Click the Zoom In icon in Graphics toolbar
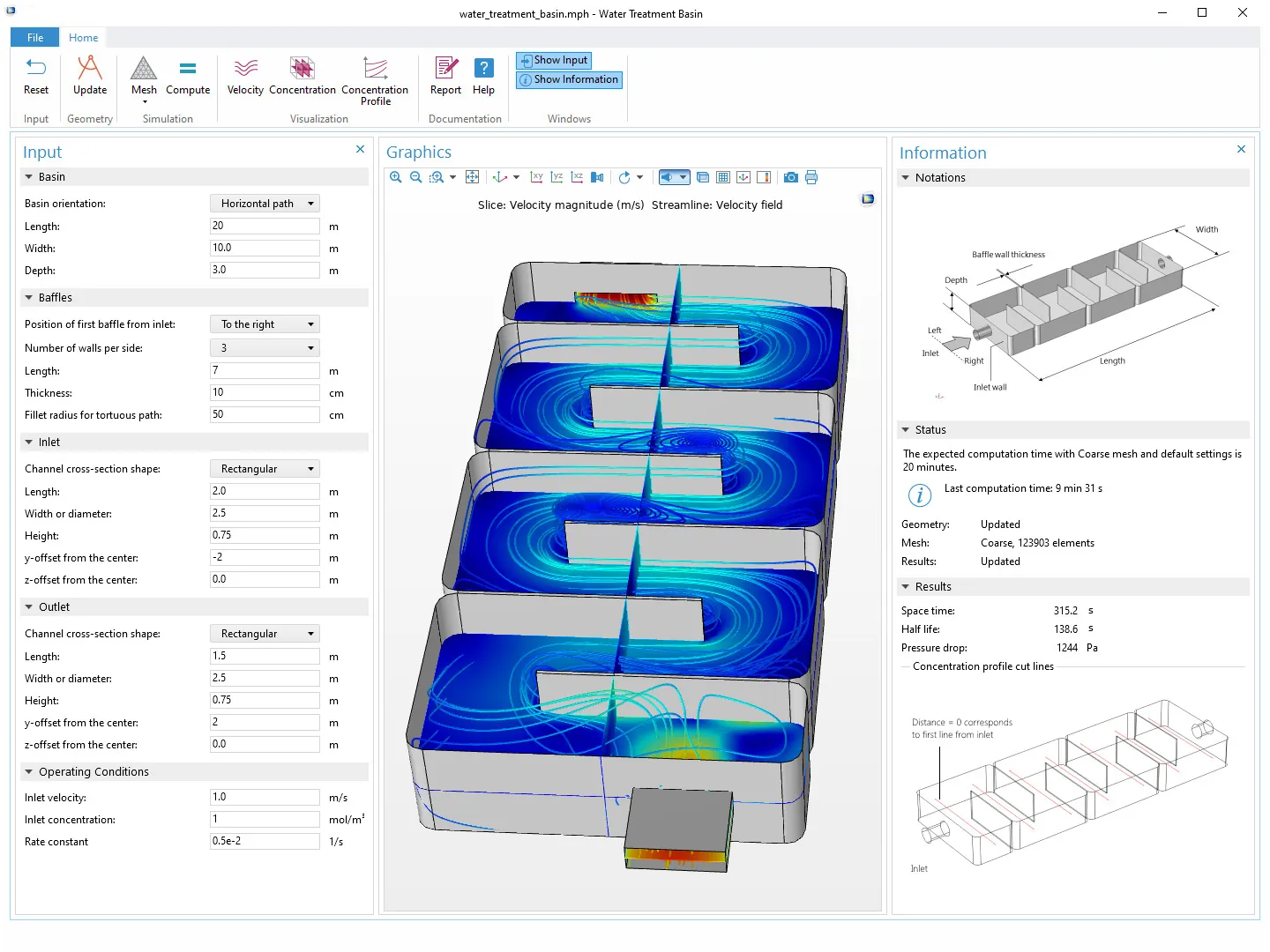Screen dimensions: 1270x952 tap(396, 177)
